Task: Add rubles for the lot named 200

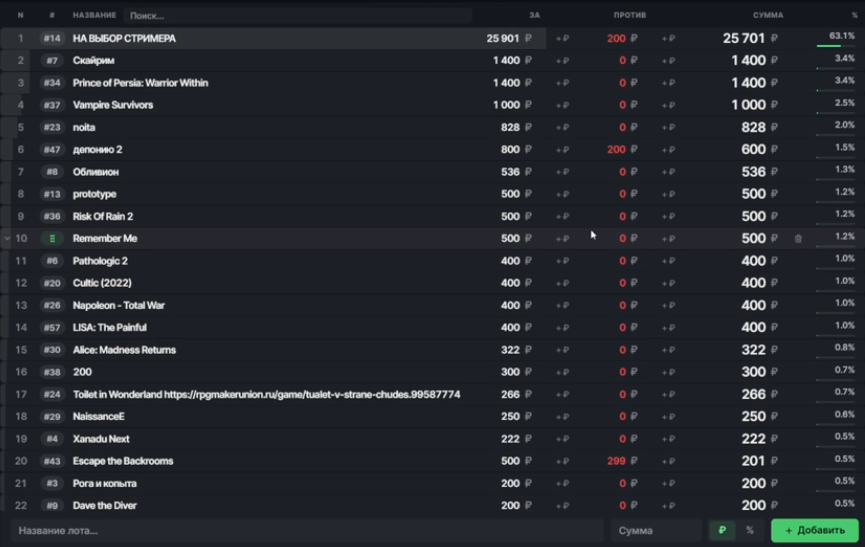Action: click(562, 372)
